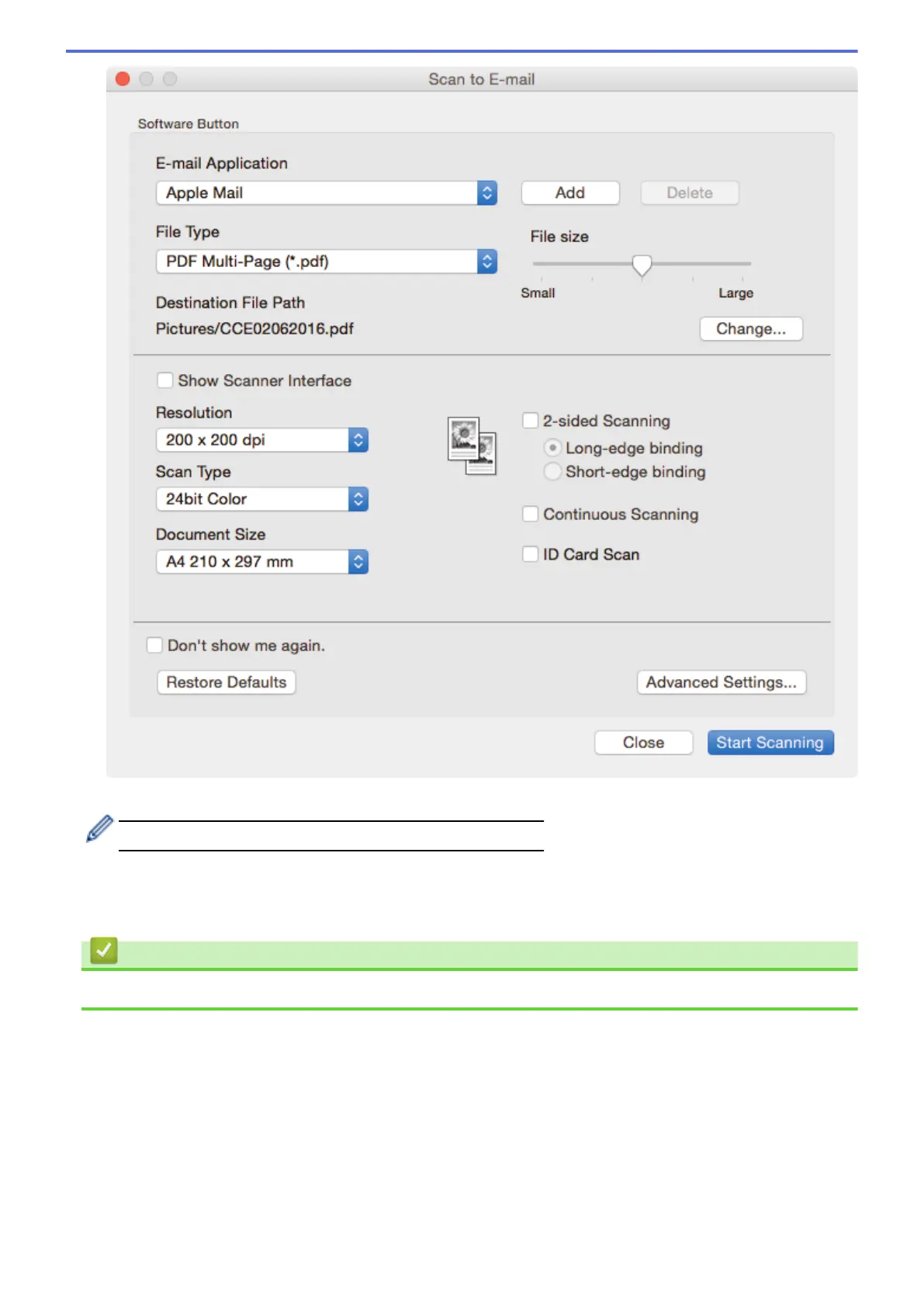Click the green checkmark icon

104,950
